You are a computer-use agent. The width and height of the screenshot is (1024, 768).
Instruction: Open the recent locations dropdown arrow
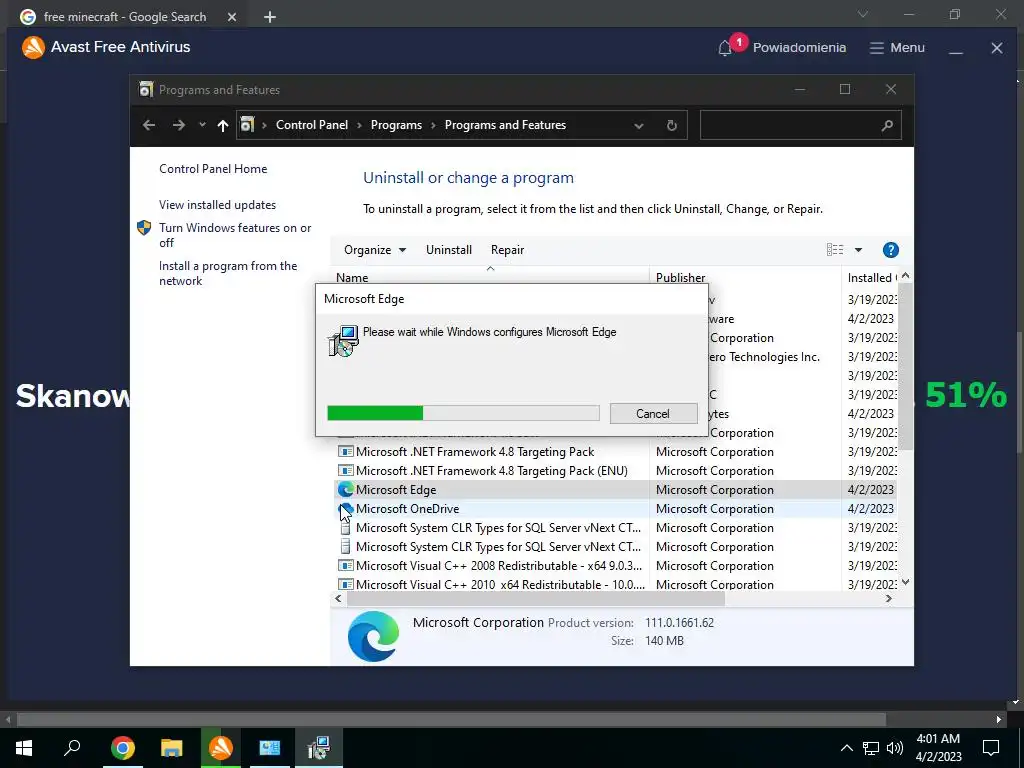point(202,125)
